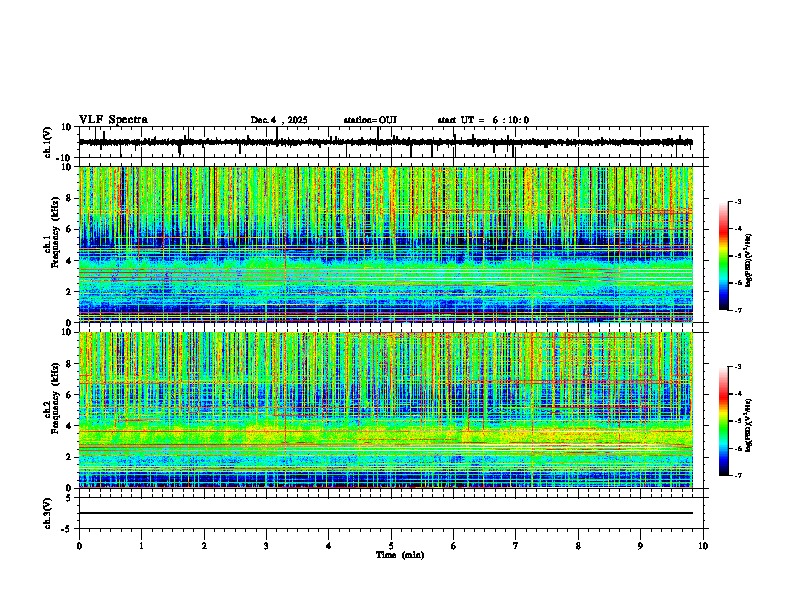Click time axis tick label "6"
792x612 pixels.
tap(454, 546)
